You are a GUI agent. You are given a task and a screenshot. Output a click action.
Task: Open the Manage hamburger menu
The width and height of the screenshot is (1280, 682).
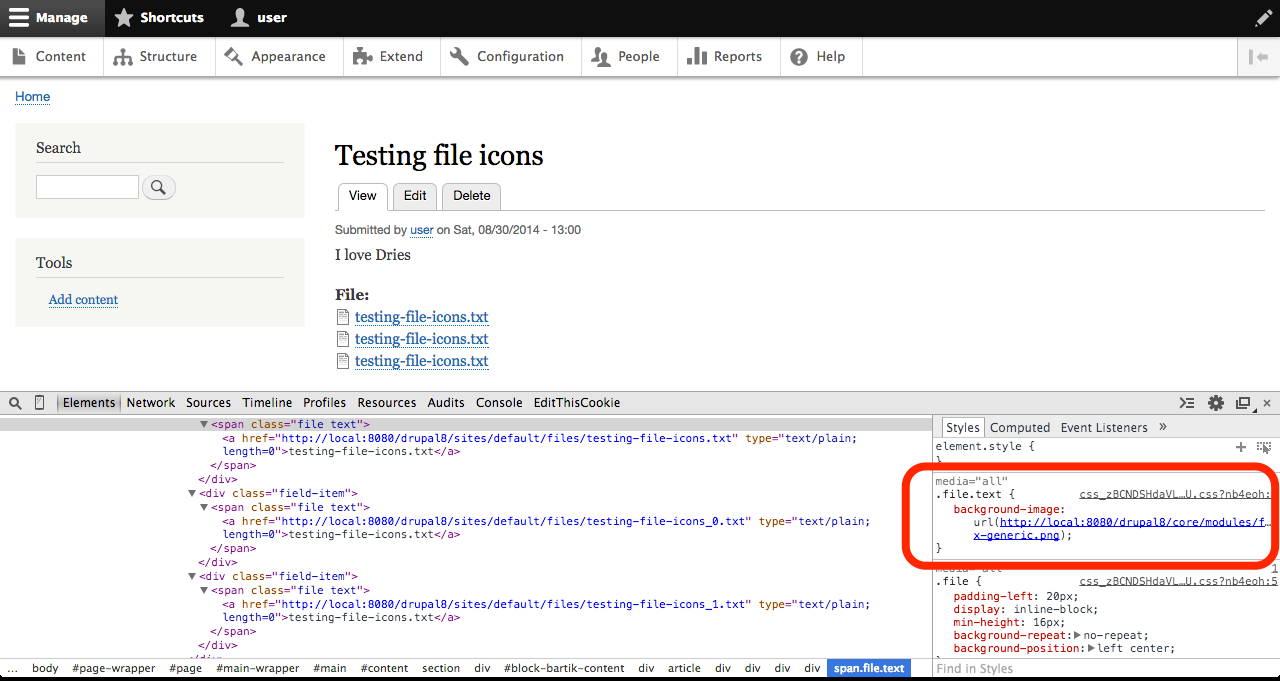(x=18, y=17)
